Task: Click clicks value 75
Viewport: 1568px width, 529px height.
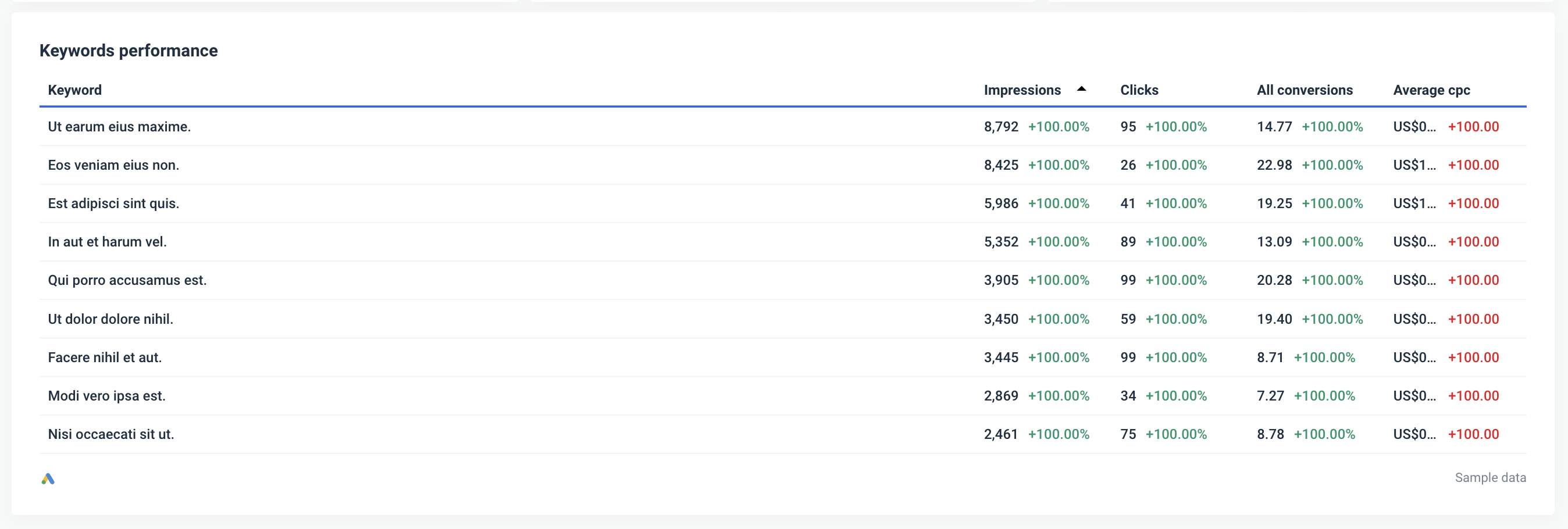Action: pyautogui.click(x=1128, y=434)
